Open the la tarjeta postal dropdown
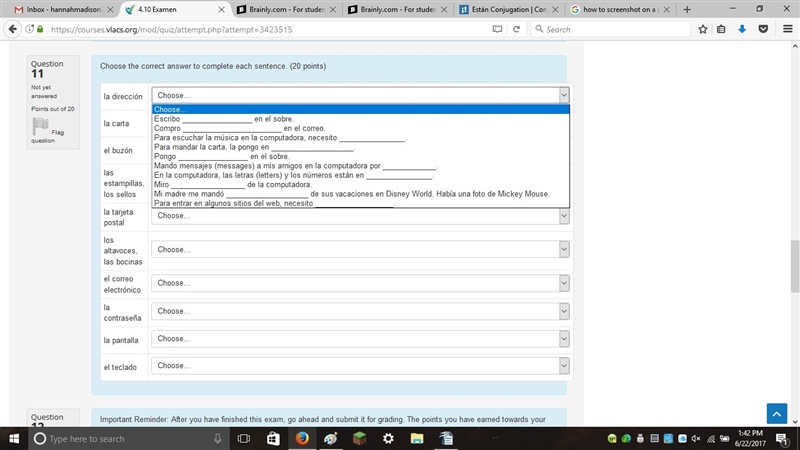The height and width of the screenshot is (450, 800). (x=360, y=216)
